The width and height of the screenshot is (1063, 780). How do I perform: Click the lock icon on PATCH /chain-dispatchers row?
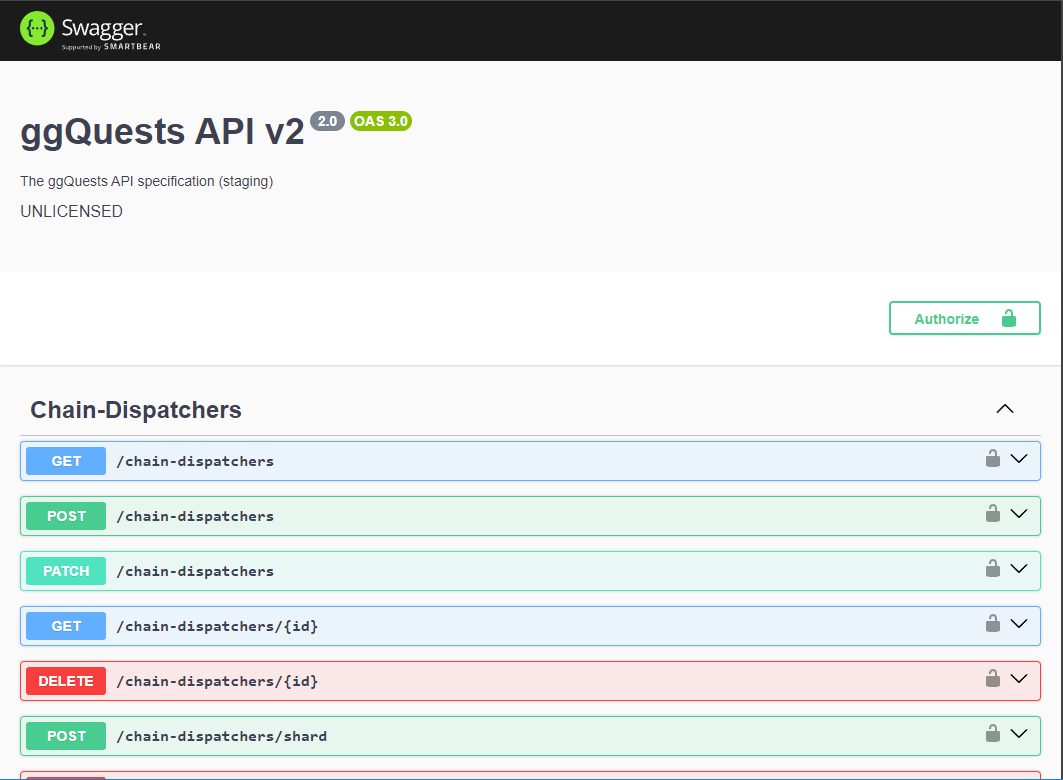[x=992, y=569]
